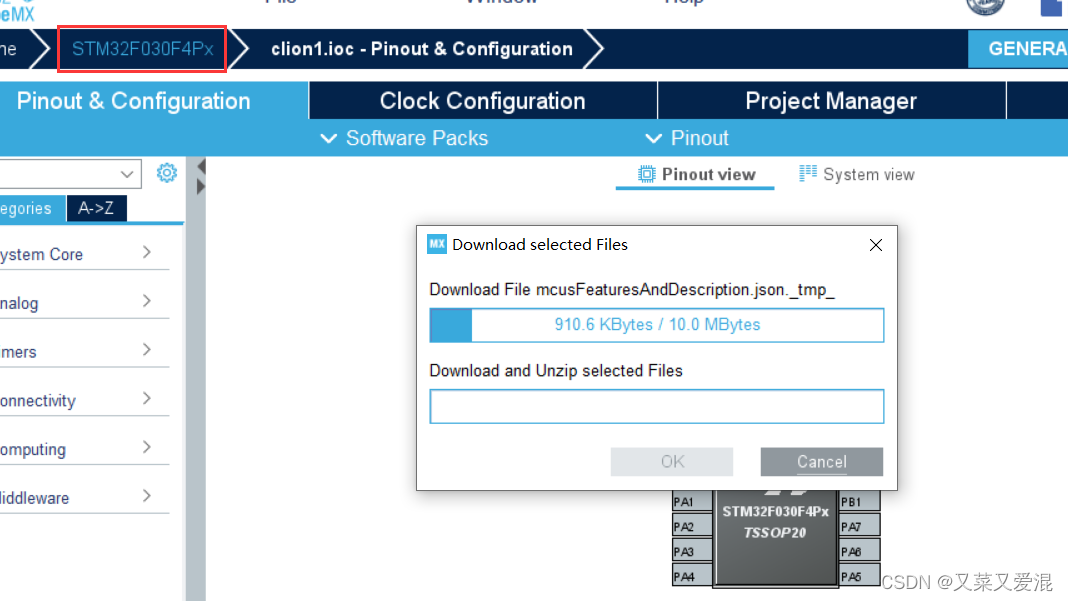Viewport: 1068px width, 601px height.
Task: Switch to Pinout & Configuration tab
Action: pos(154,101)
